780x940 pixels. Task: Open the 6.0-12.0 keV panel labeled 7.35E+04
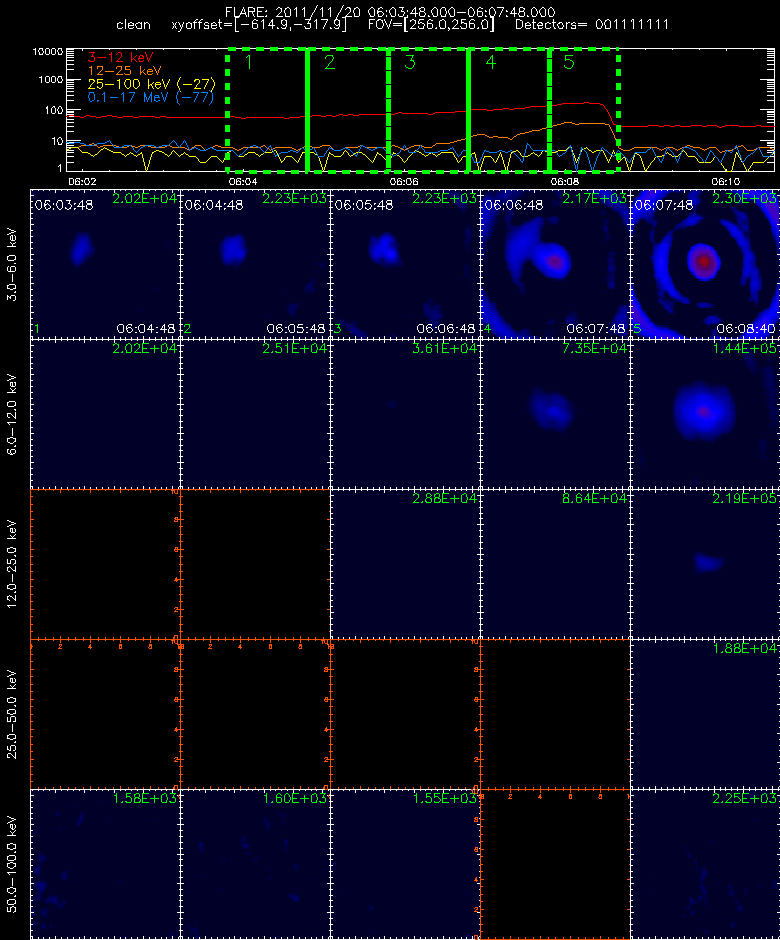tap(555, 414)
